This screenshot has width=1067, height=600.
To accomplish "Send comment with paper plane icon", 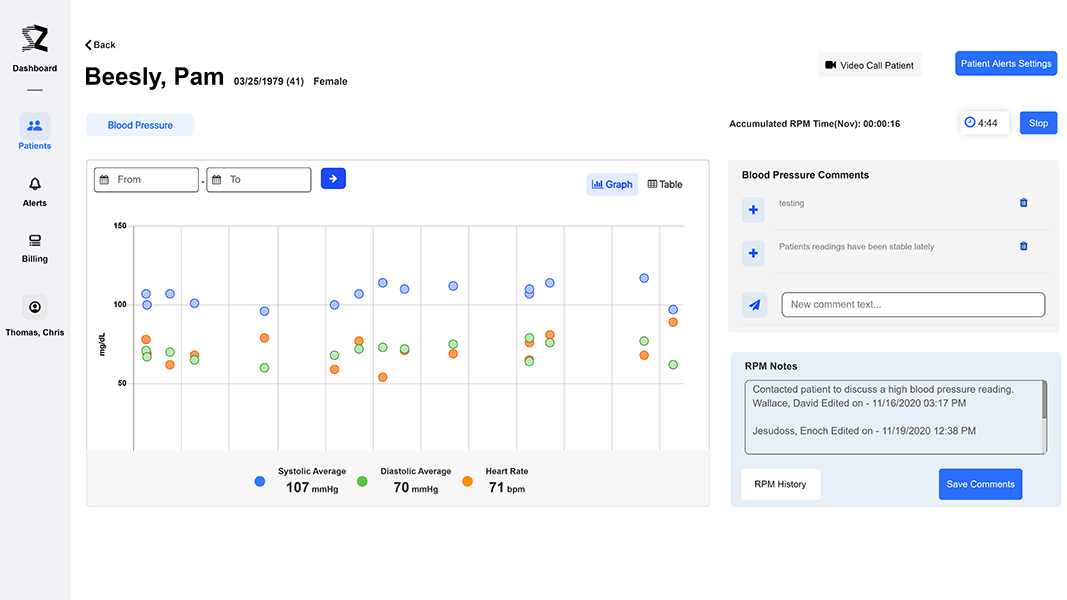I will click(754, 305).
